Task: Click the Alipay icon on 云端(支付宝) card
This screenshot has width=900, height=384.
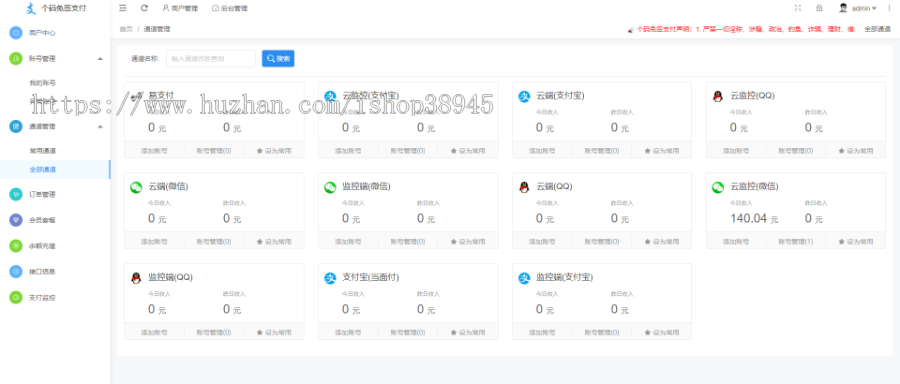Action: [524, 96]
